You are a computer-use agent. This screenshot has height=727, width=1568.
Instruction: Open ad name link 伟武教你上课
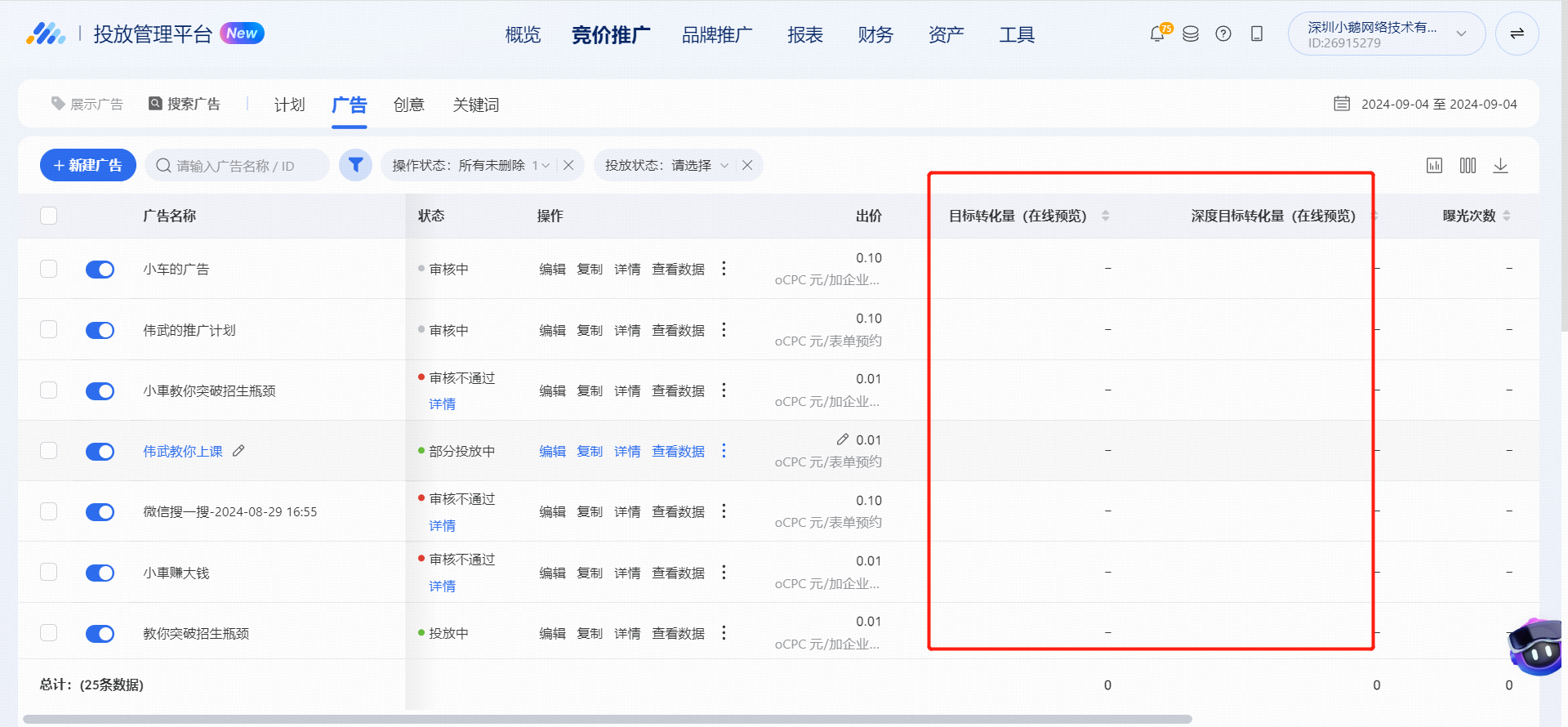click(x=183, y=451)
